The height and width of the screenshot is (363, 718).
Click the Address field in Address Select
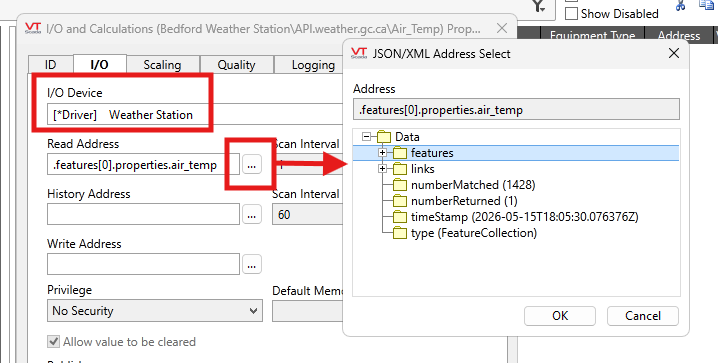pos(516,109)
